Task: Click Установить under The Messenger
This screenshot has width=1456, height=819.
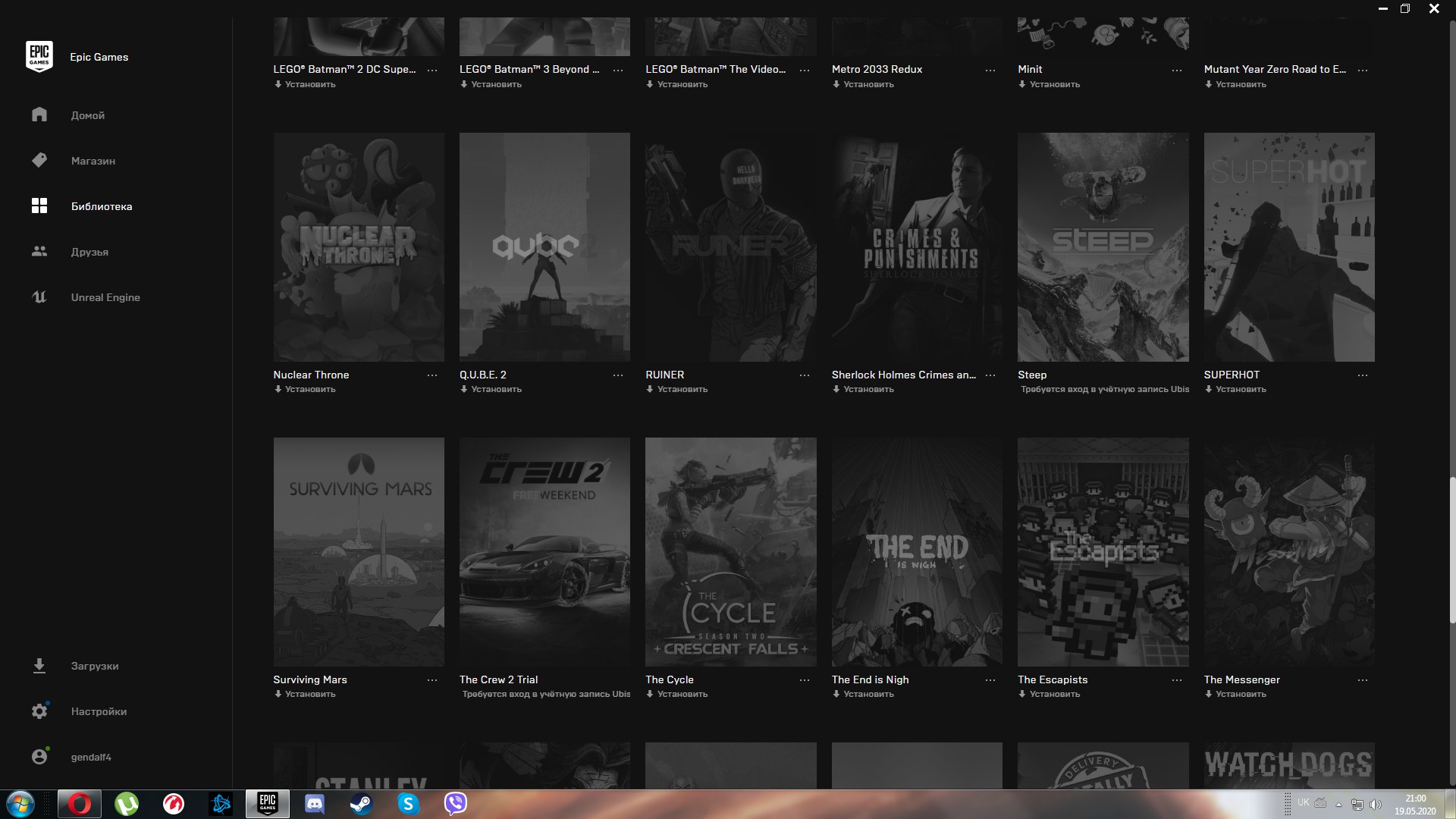Action: (1235, 694)
